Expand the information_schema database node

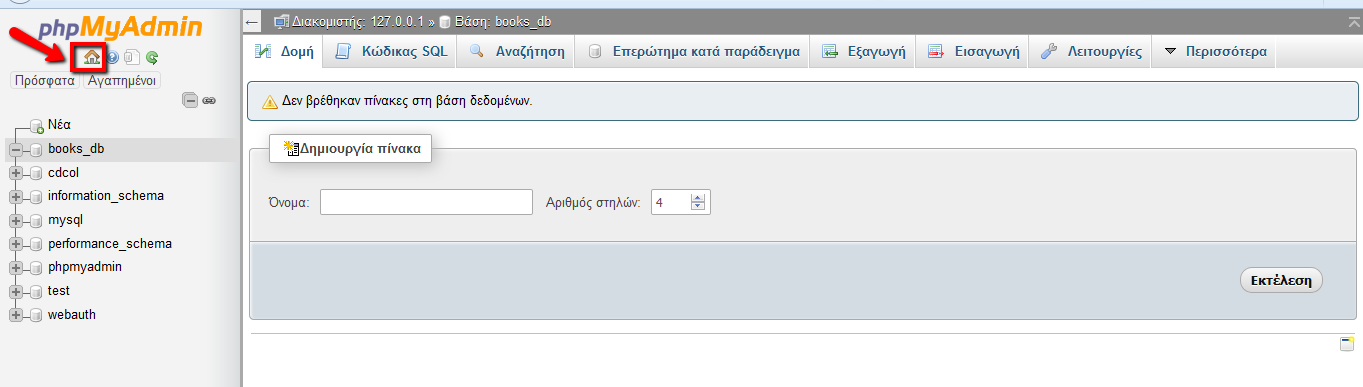[16, 197]
